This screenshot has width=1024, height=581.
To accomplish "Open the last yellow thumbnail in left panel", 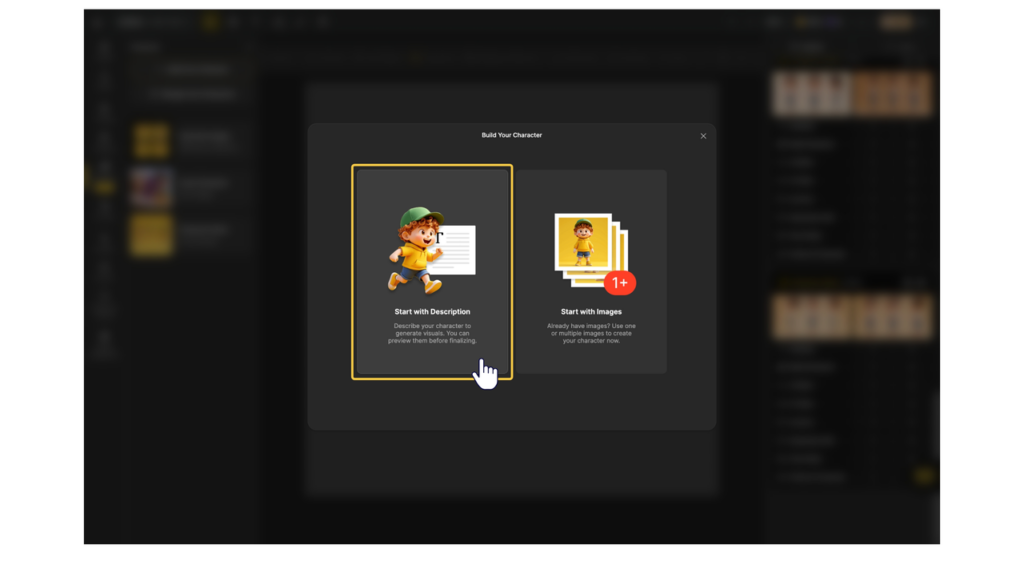I will 151,233.
